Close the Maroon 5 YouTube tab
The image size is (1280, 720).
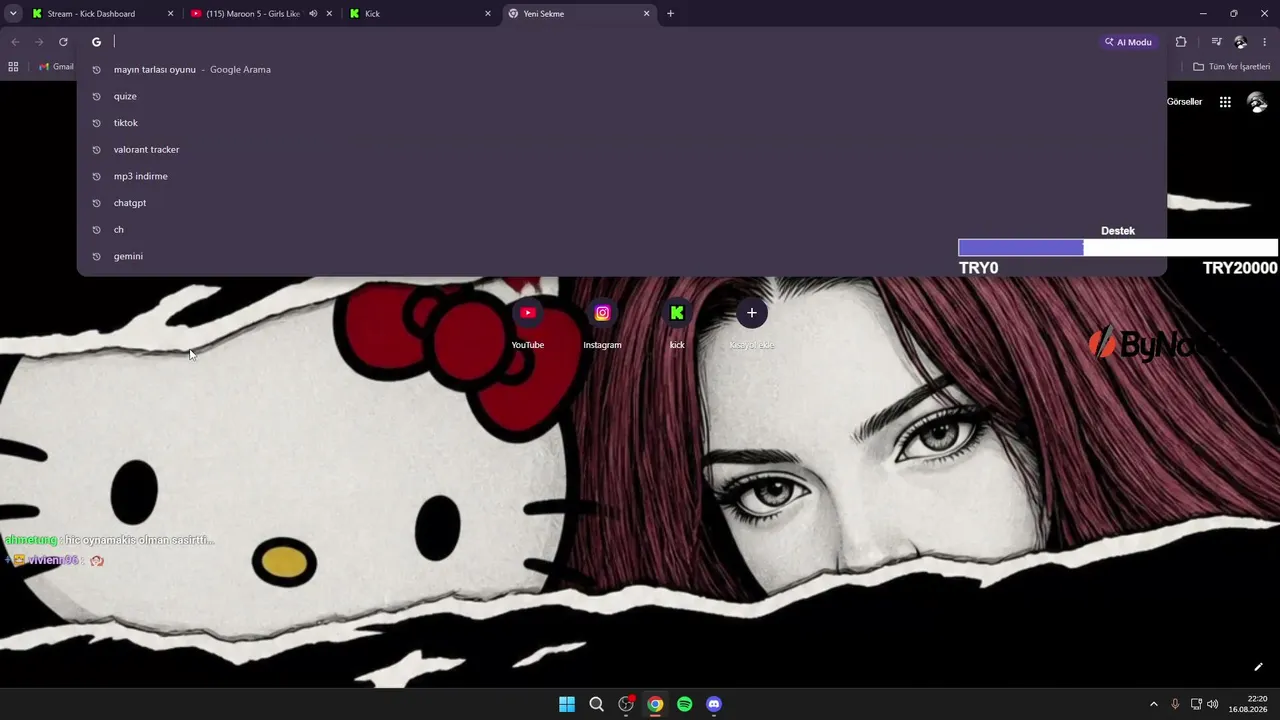tap(329, 14)
